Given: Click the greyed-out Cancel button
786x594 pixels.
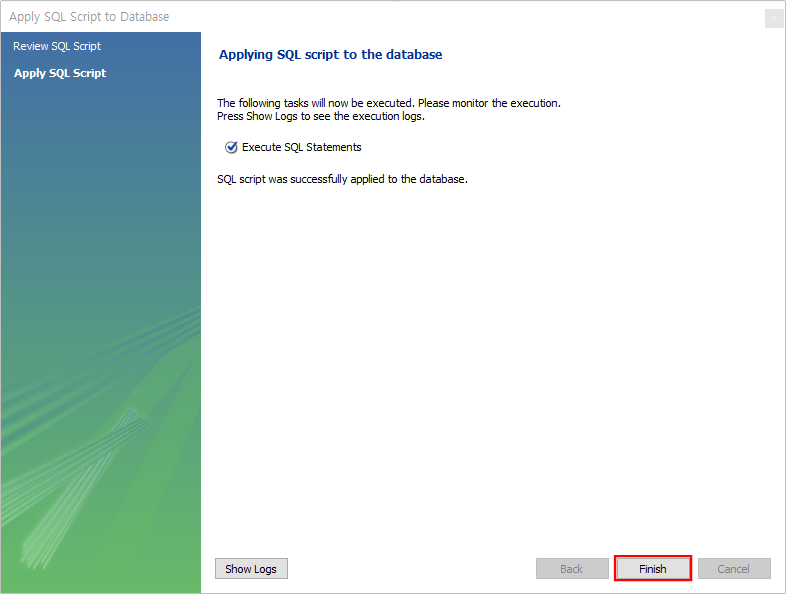Looking at the screenshot, I should pyautogui.click(x=734, y=568).
